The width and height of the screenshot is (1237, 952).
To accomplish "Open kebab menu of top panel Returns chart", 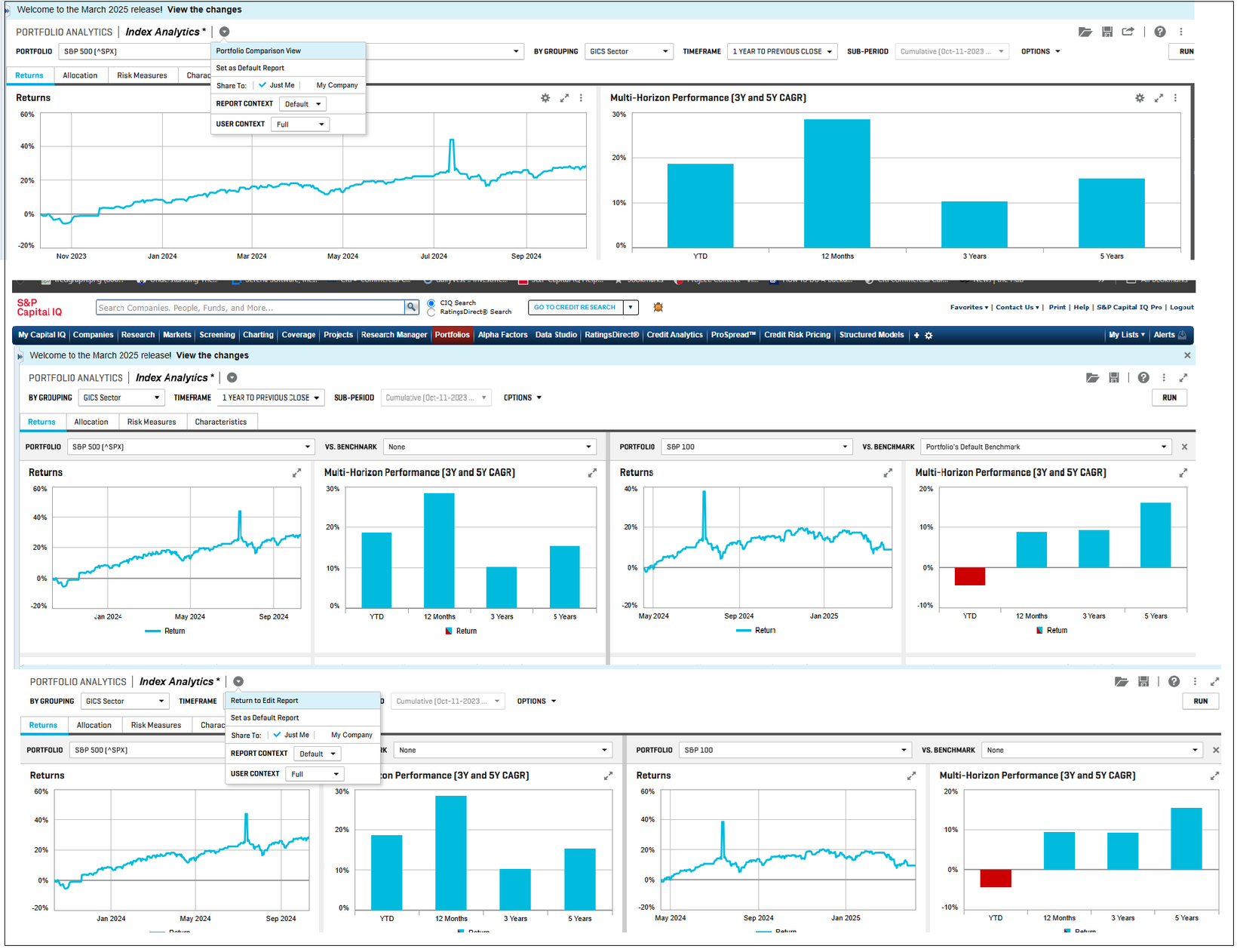I will [581, 98].
